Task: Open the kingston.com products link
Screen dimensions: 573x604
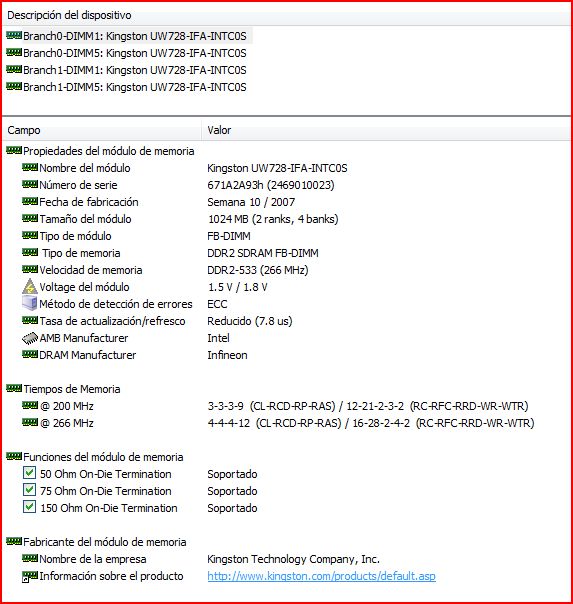Action: coord(322,576)
